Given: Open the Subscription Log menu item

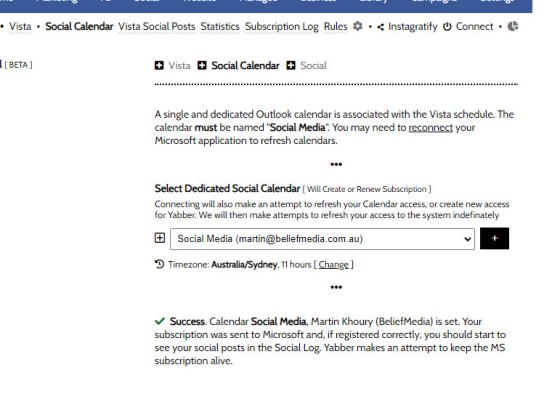Looking at the screenshot, I should tap(281, 27).
